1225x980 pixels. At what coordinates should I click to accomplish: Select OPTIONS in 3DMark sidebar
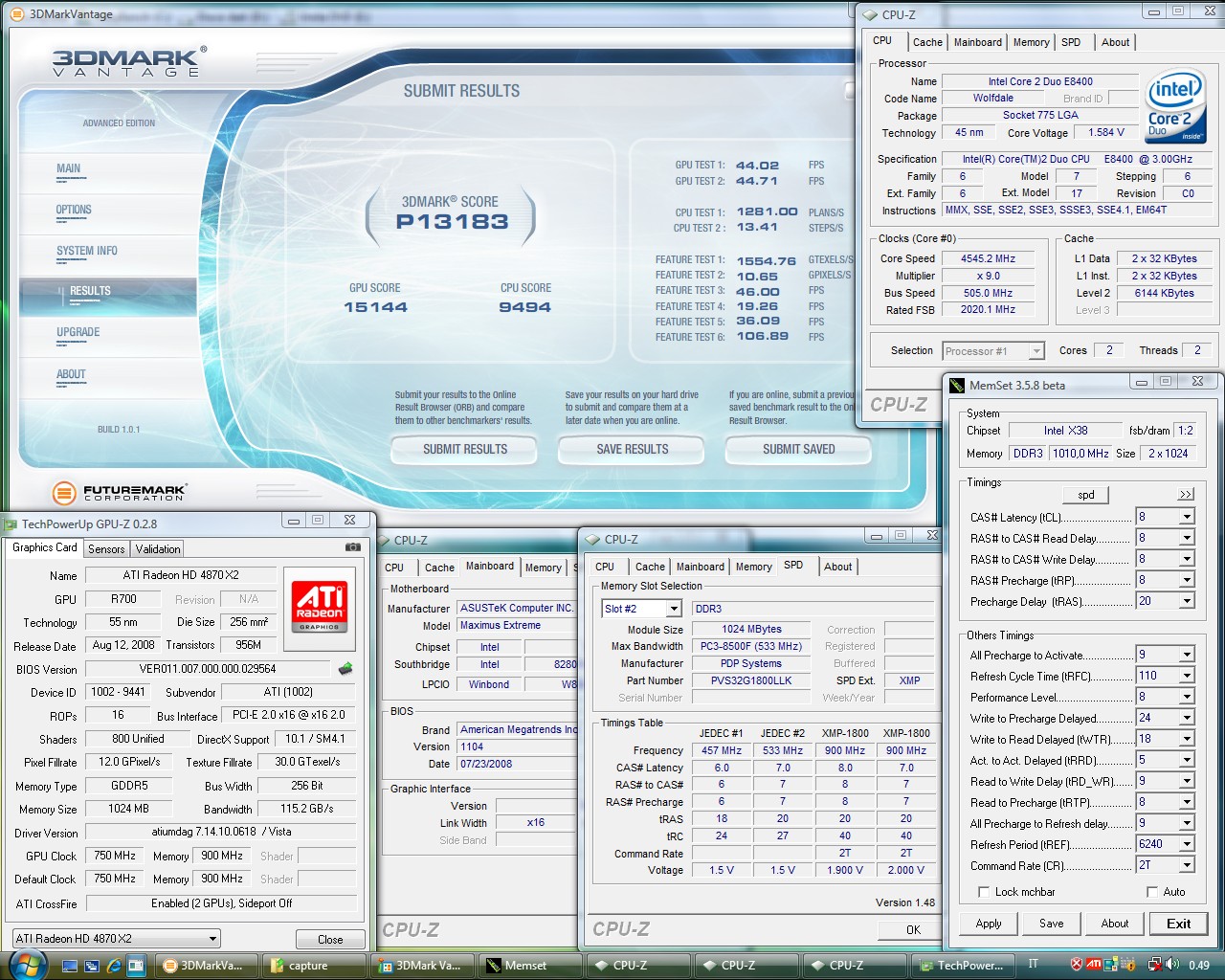[x=74, y=210]
